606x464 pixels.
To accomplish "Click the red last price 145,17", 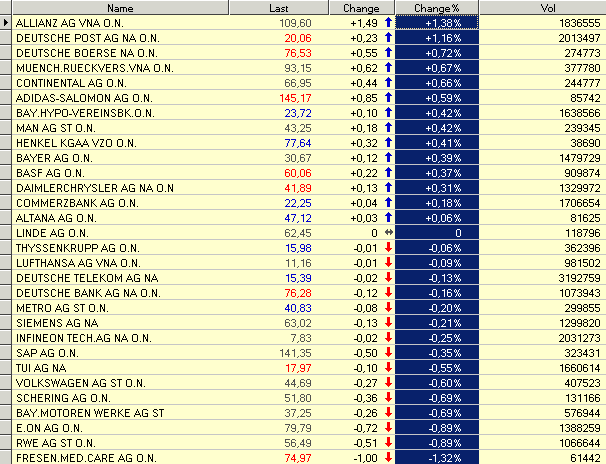I will (295, 98).
